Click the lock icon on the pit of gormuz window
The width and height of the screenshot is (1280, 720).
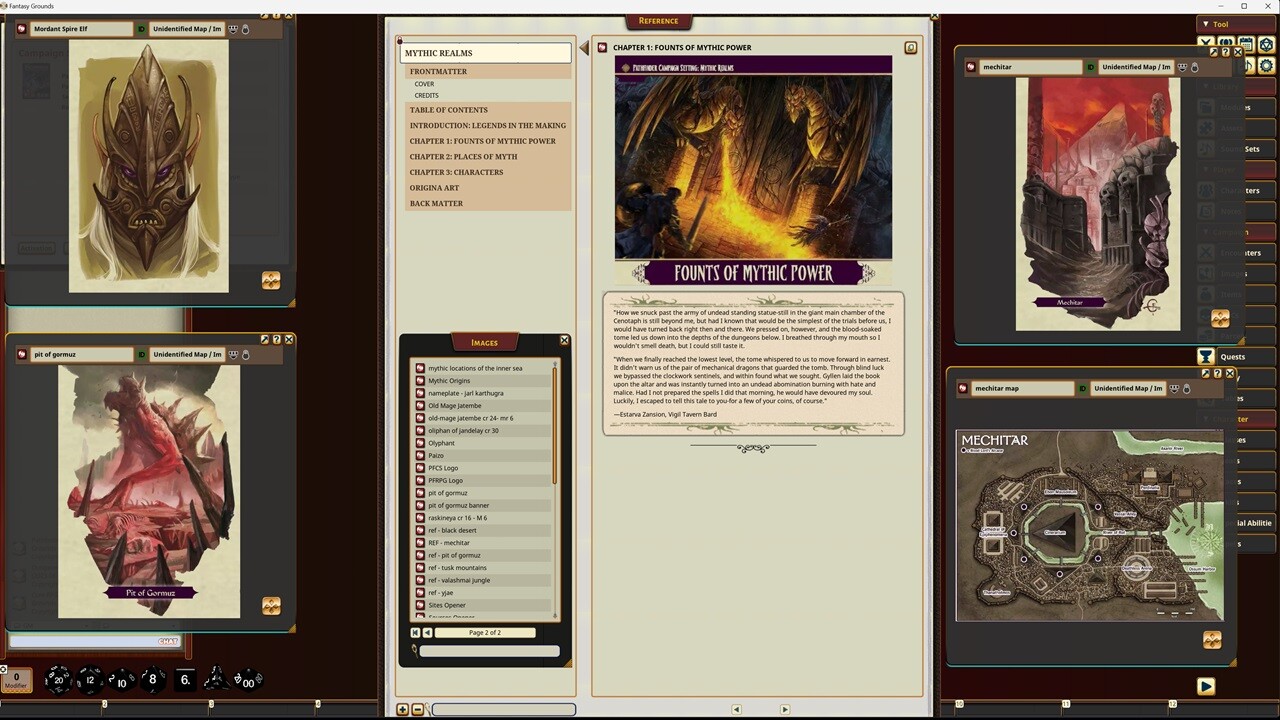coord(245,354)
